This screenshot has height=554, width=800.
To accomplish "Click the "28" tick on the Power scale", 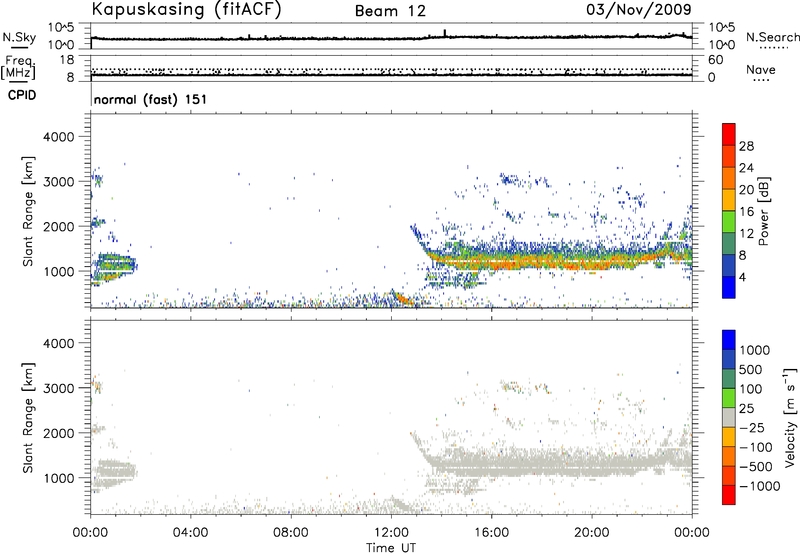I will [746, 146].
